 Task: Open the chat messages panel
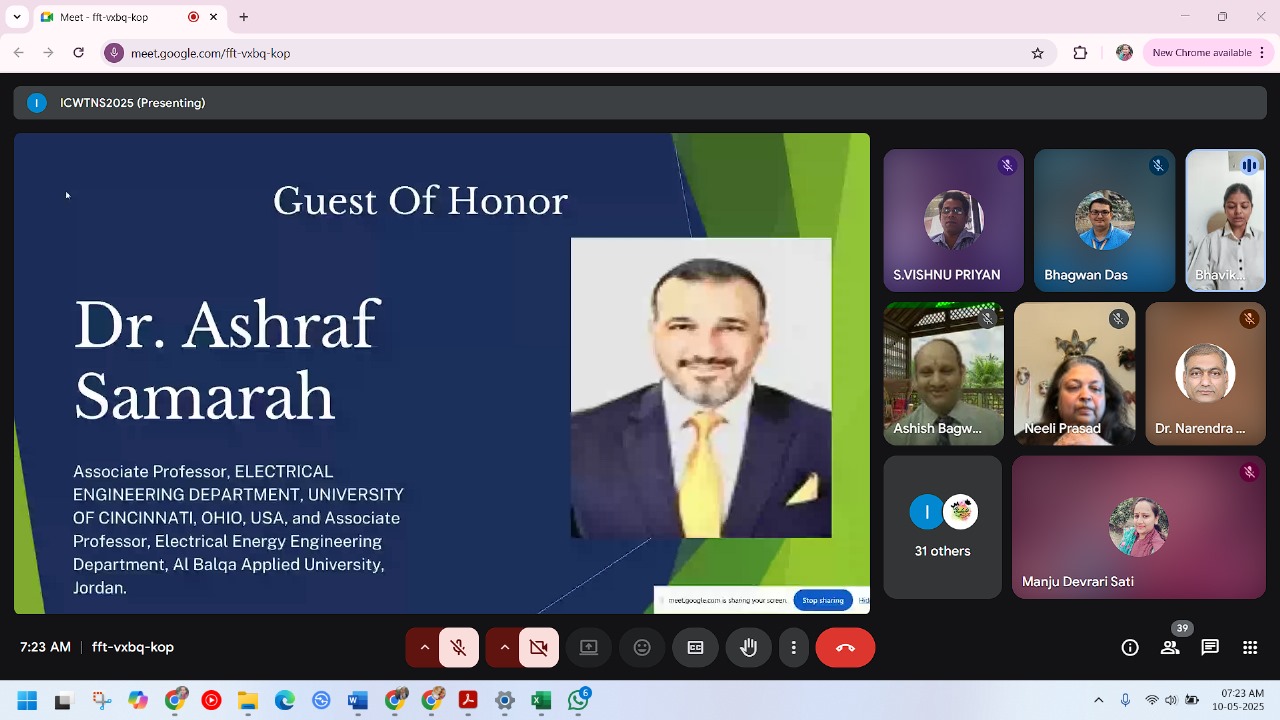pyautogui.click(x=1210, y=648)
